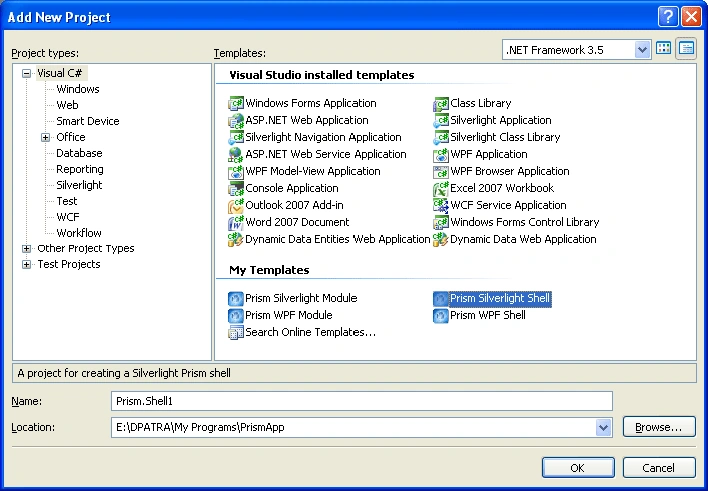Select the Class Library template icon

pos(441,103)
